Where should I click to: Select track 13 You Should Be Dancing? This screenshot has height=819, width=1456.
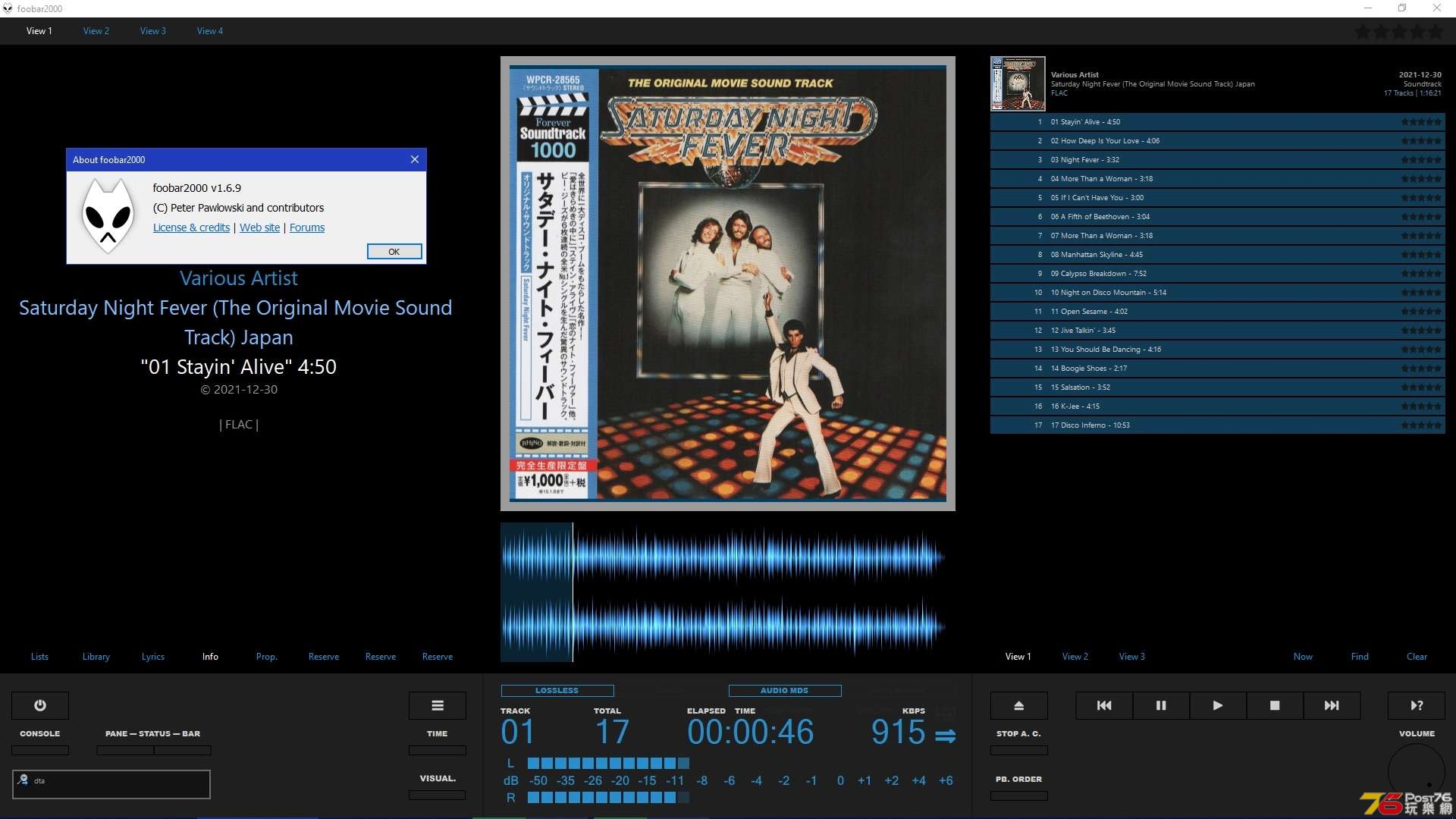1217,349
